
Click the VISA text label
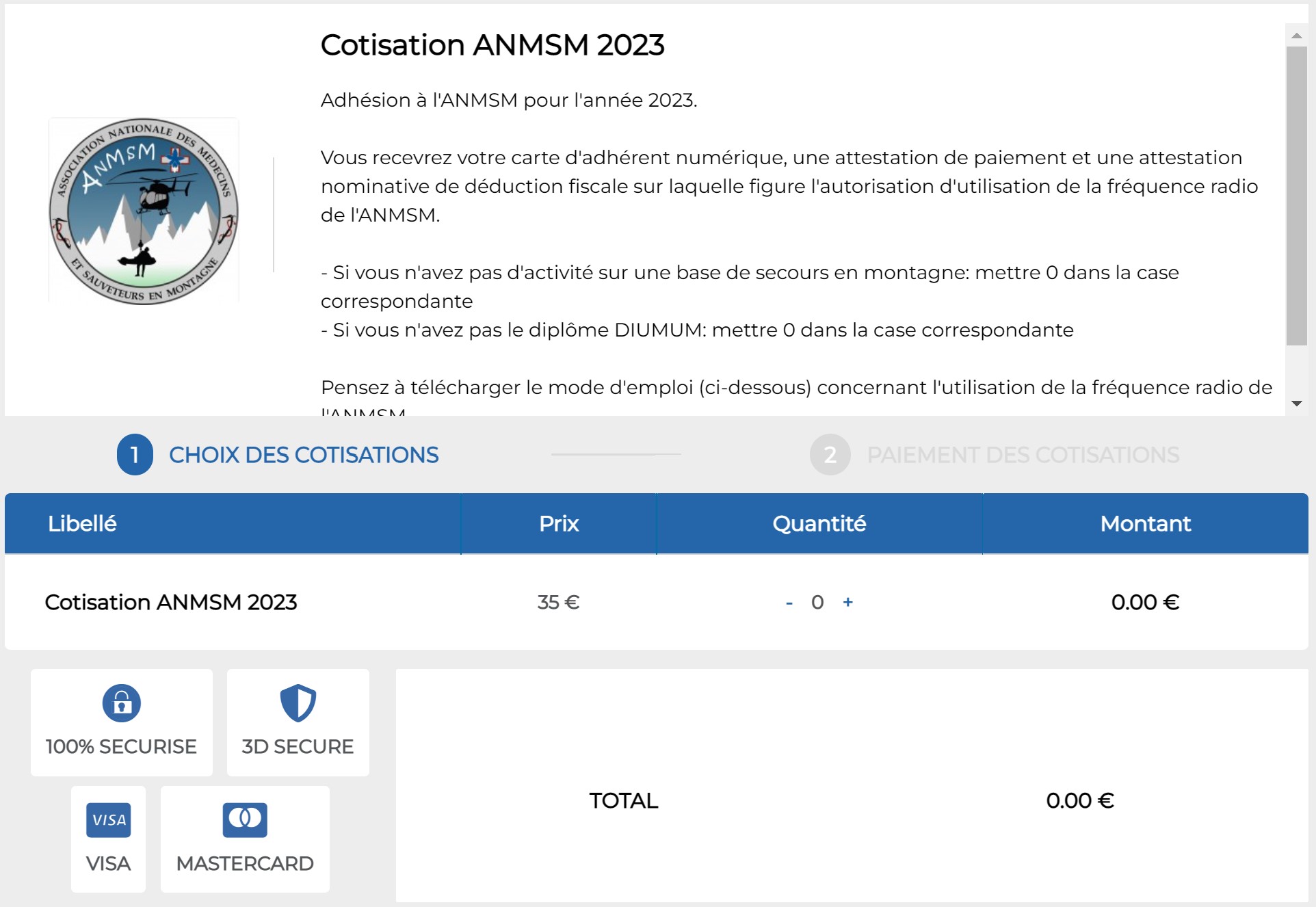tap(108, 863)
